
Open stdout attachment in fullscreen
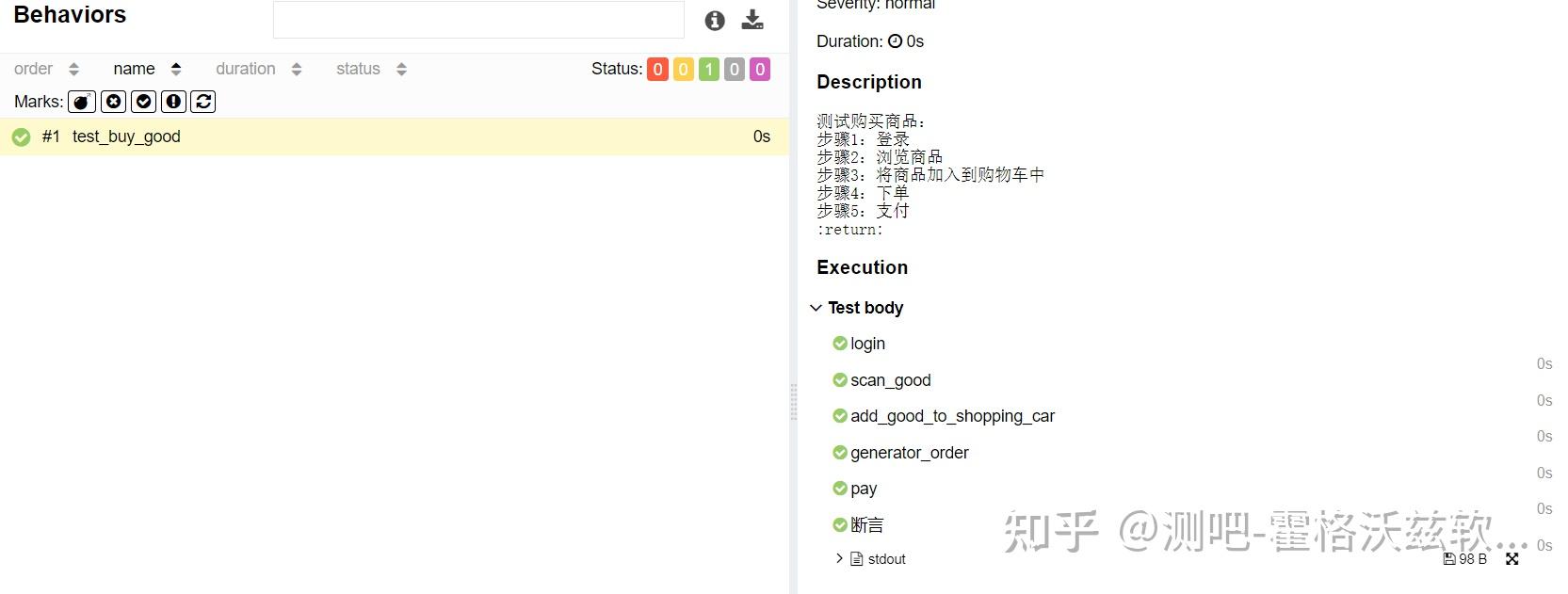pos(1512,559)
